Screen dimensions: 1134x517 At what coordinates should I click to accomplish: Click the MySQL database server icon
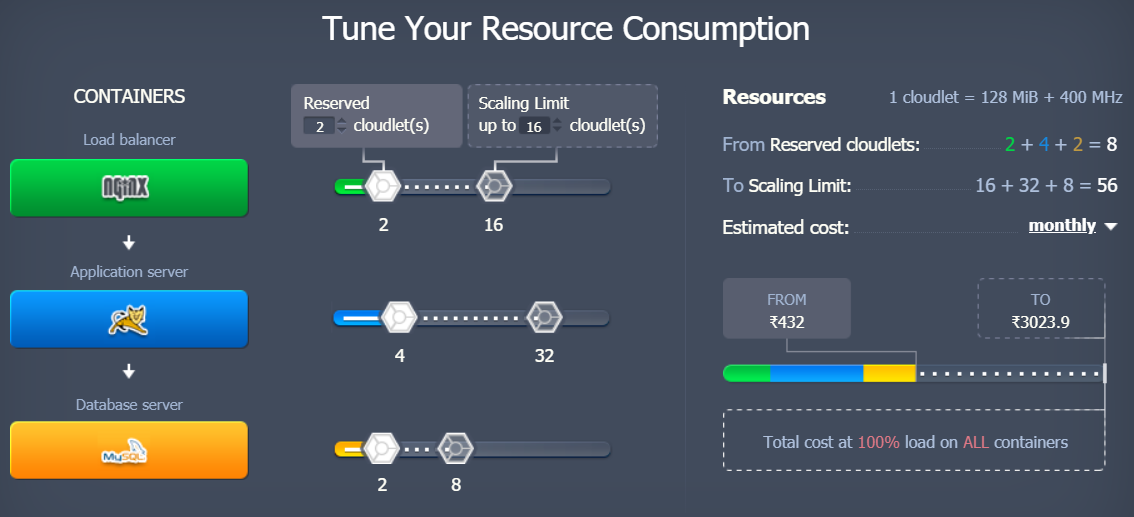(x=129, y=450)
